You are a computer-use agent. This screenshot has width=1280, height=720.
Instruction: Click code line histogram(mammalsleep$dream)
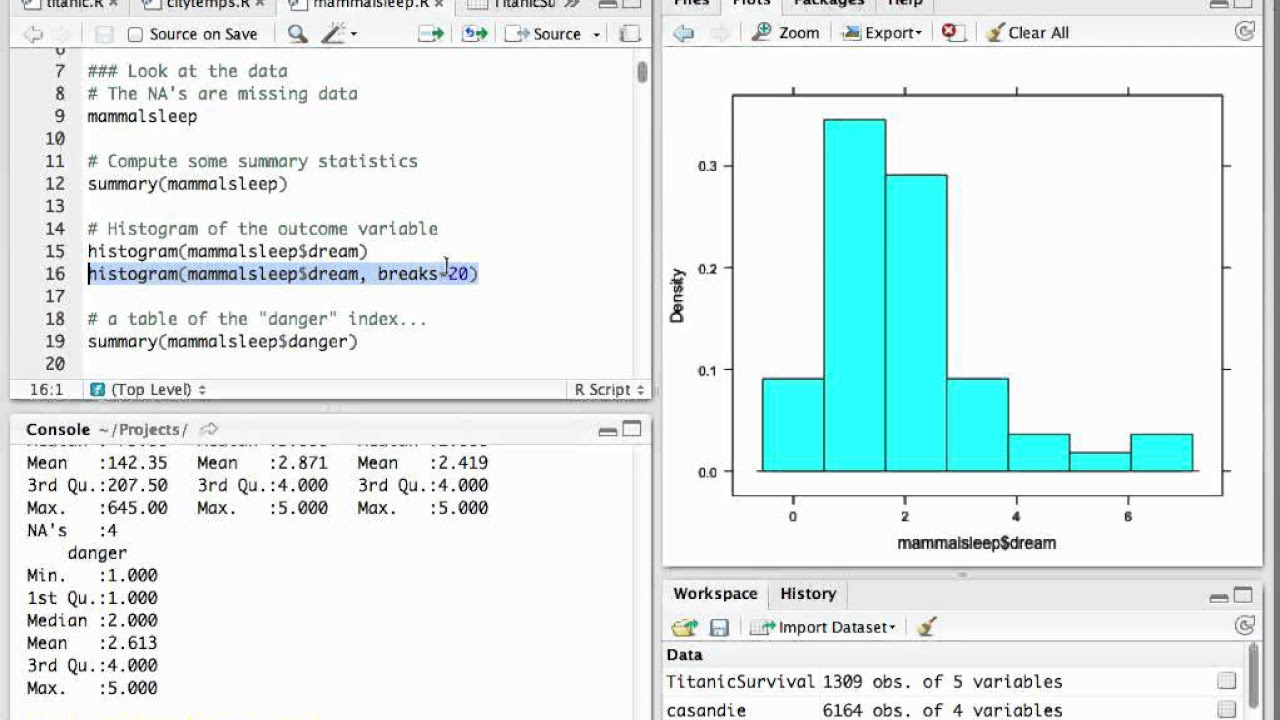click(x=227, y=251)
